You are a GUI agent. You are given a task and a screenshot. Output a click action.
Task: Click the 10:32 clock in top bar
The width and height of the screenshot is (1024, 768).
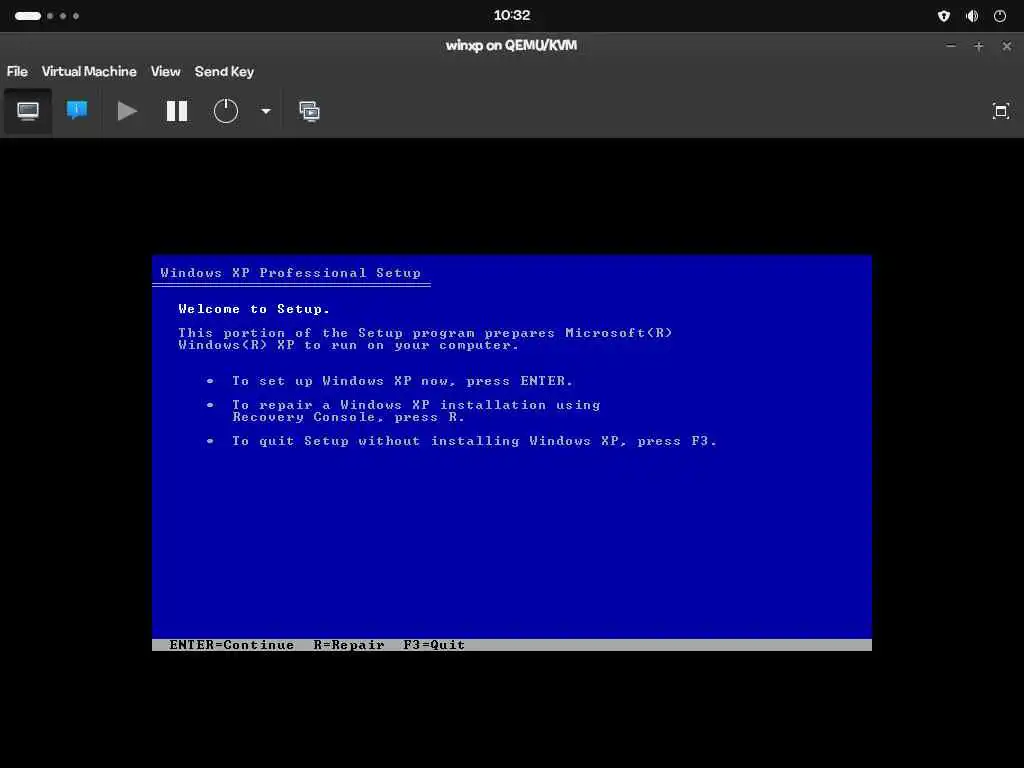tap(511, 15)
